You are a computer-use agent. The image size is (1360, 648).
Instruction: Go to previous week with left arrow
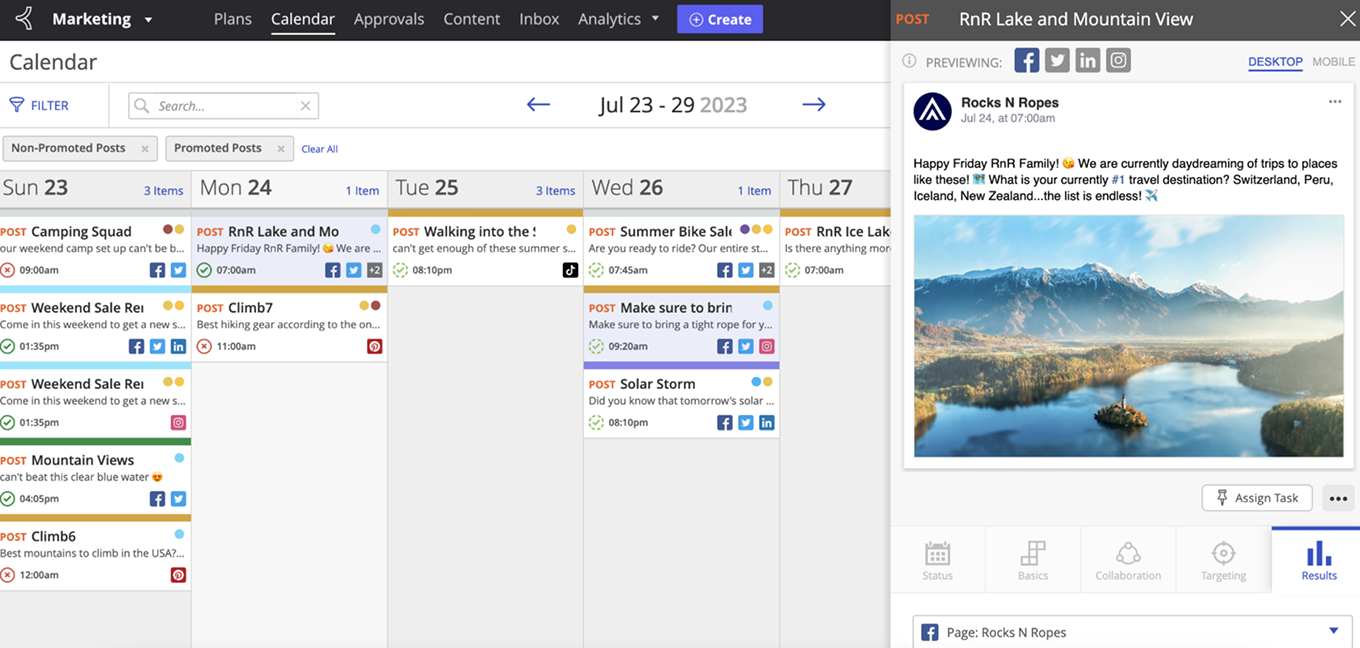[x=538, y=105]
